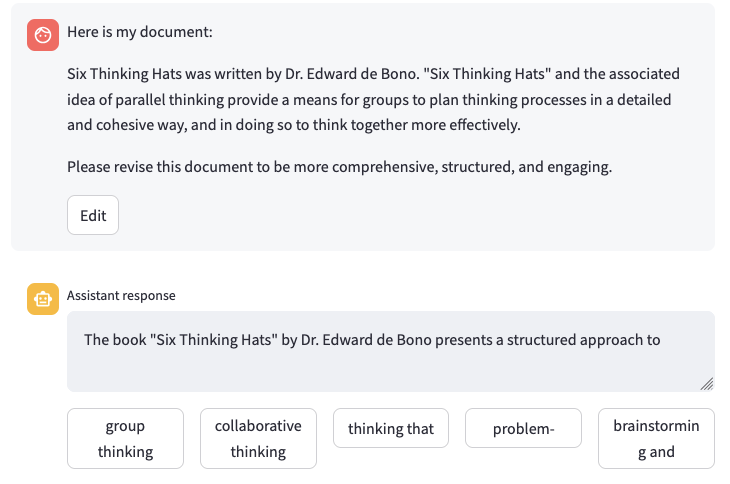Click "The book" at start of response
The height and width of the screenshot is (484, 730).
(114, 339)
